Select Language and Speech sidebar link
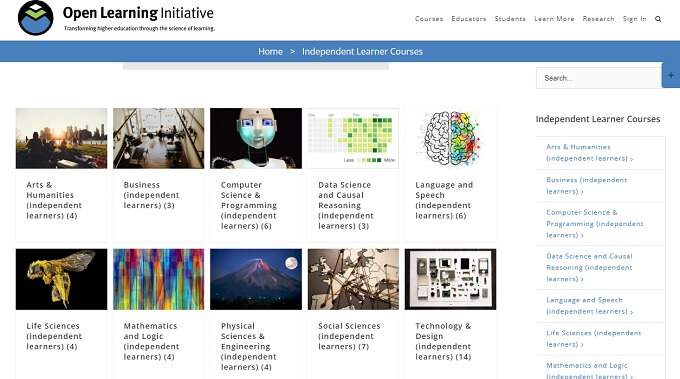This screenshot has width=680, height=379. pyautogui.click(x=589, y=306)
